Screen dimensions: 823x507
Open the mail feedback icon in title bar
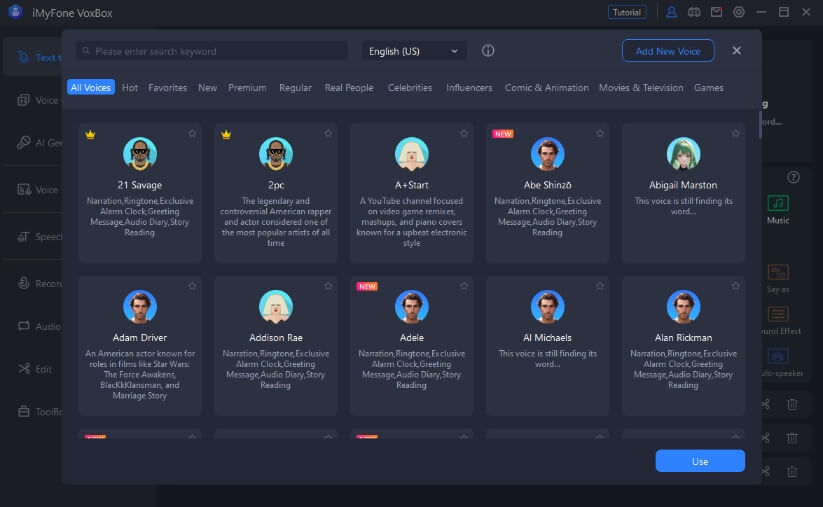click(716, 12)
